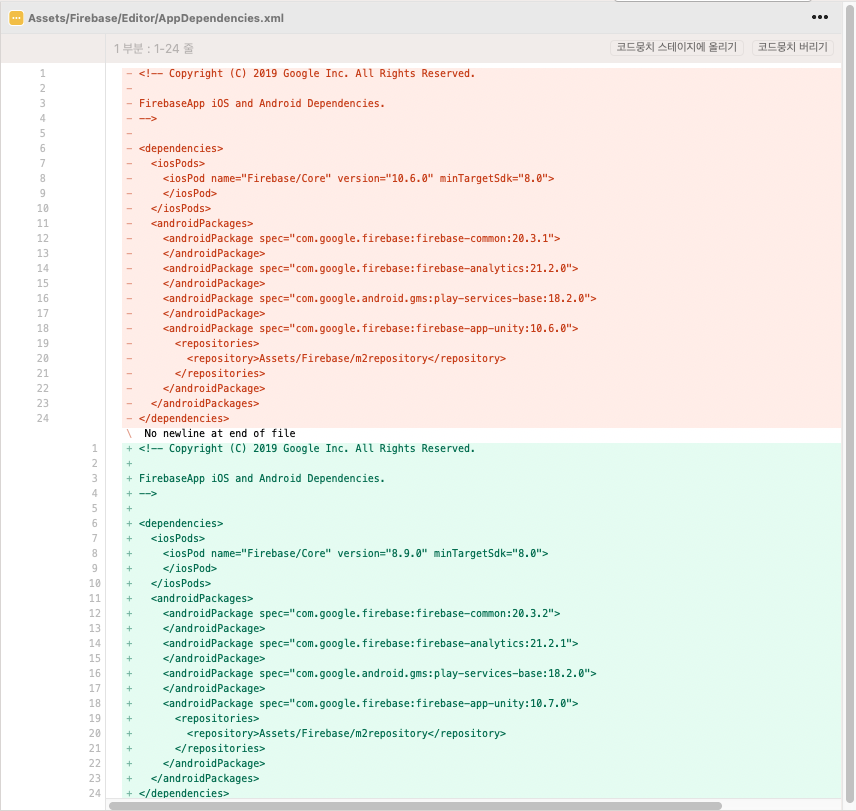856x811 pixels.
Task: Click added <androidPackages> opening line
Action: coord(482,599)
